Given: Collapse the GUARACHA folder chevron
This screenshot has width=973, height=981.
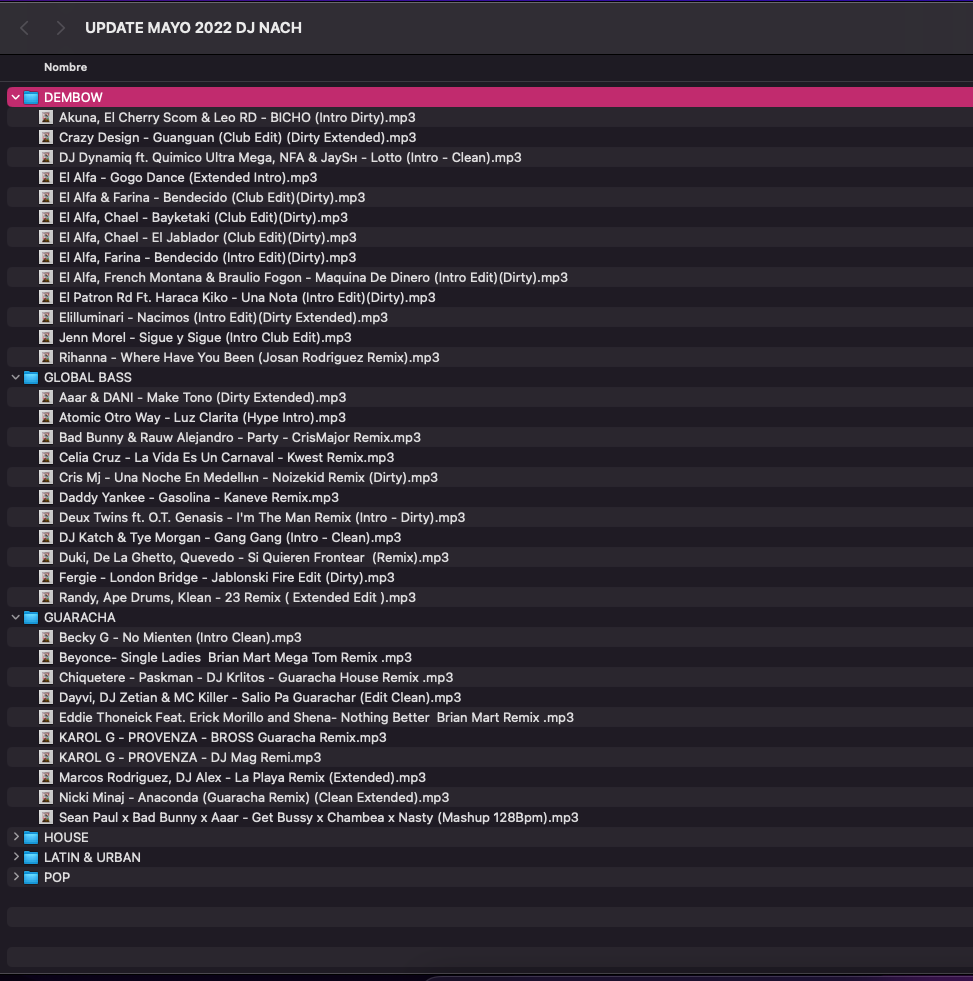Looking at the screenshot, I should pyautogui.click(x=16, y=618).
